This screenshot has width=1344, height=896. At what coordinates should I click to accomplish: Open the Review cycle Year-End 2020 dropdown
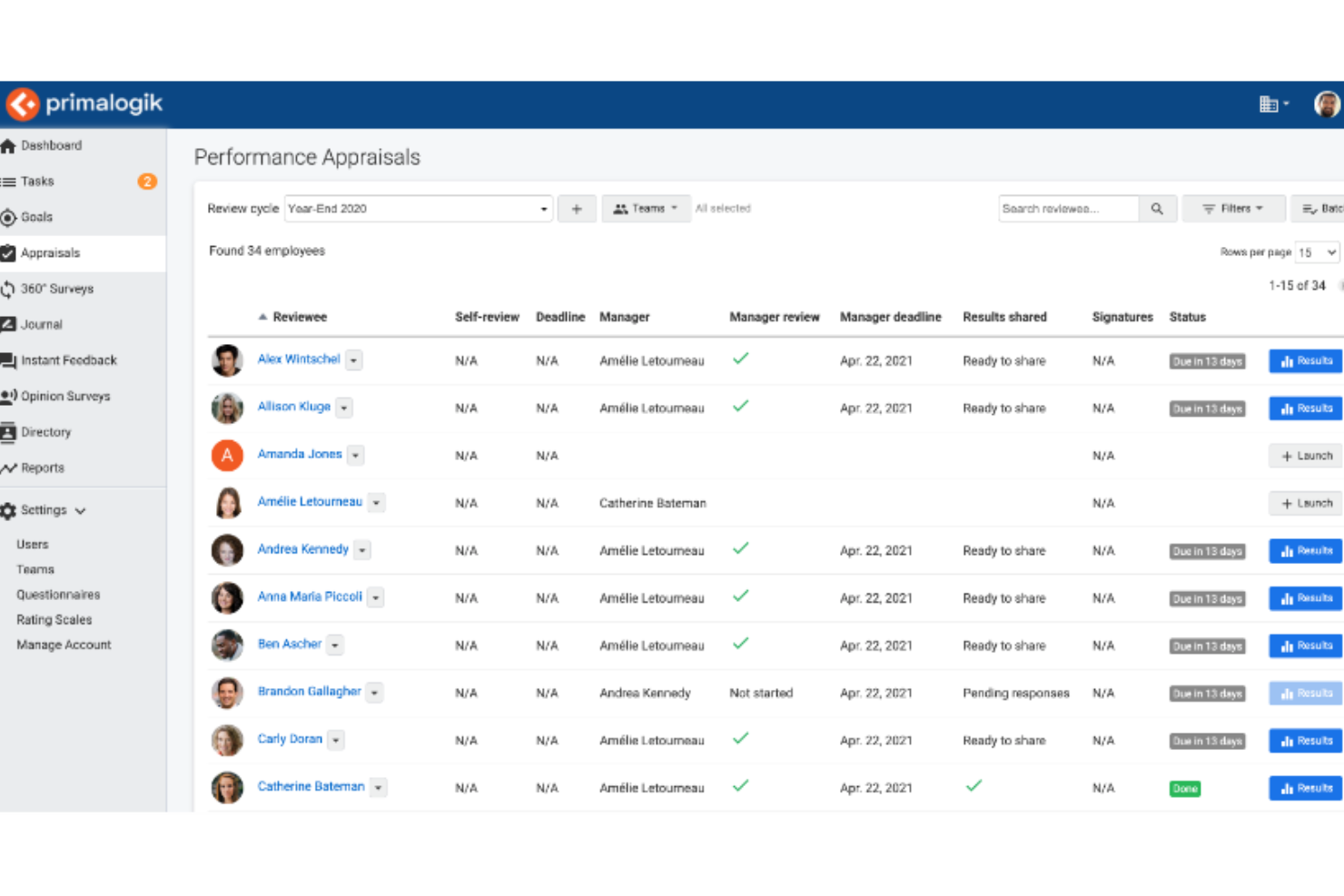[419, 209]
